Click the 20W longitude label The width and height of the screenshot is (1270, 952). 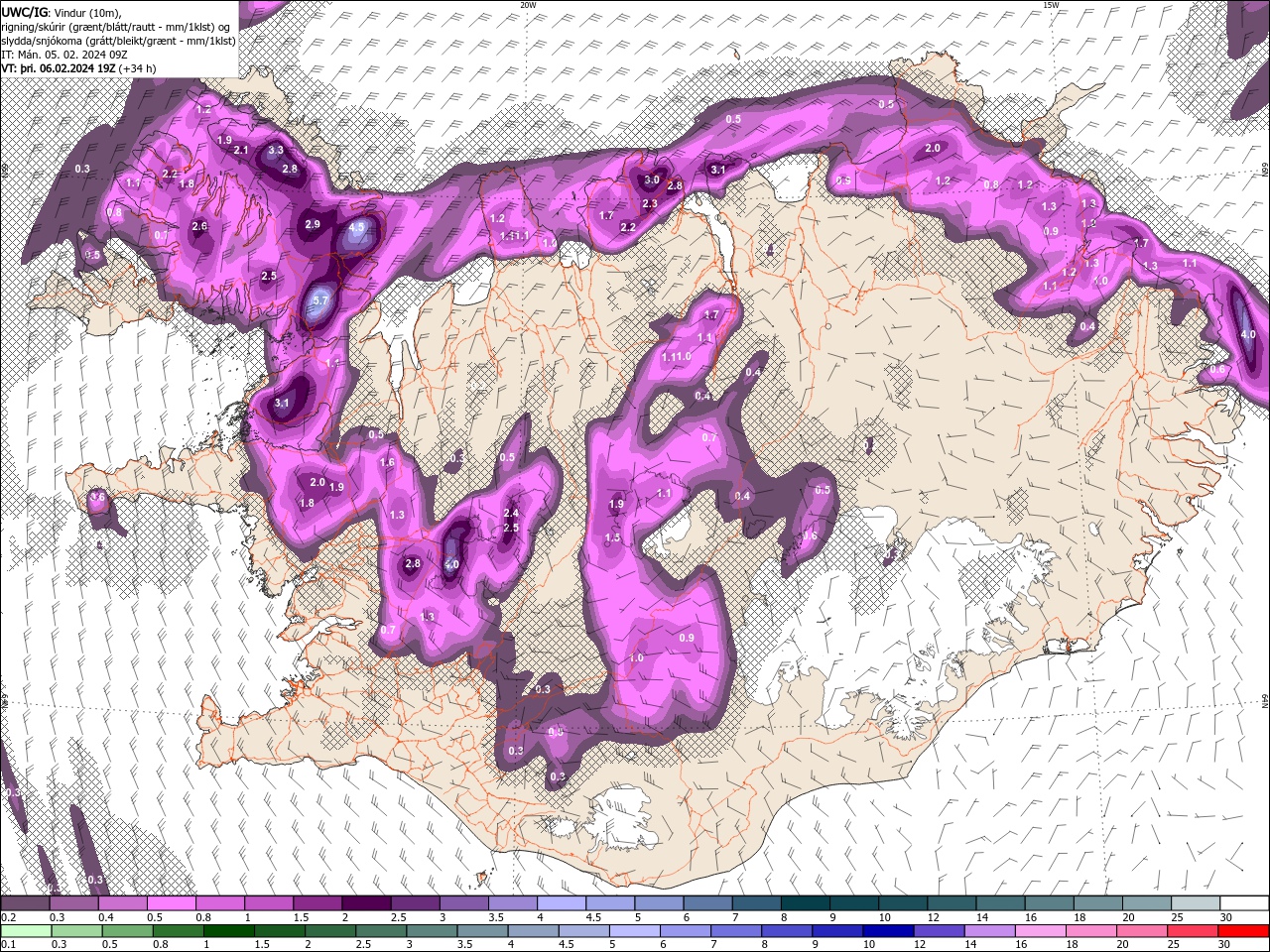tap(528, 5)
